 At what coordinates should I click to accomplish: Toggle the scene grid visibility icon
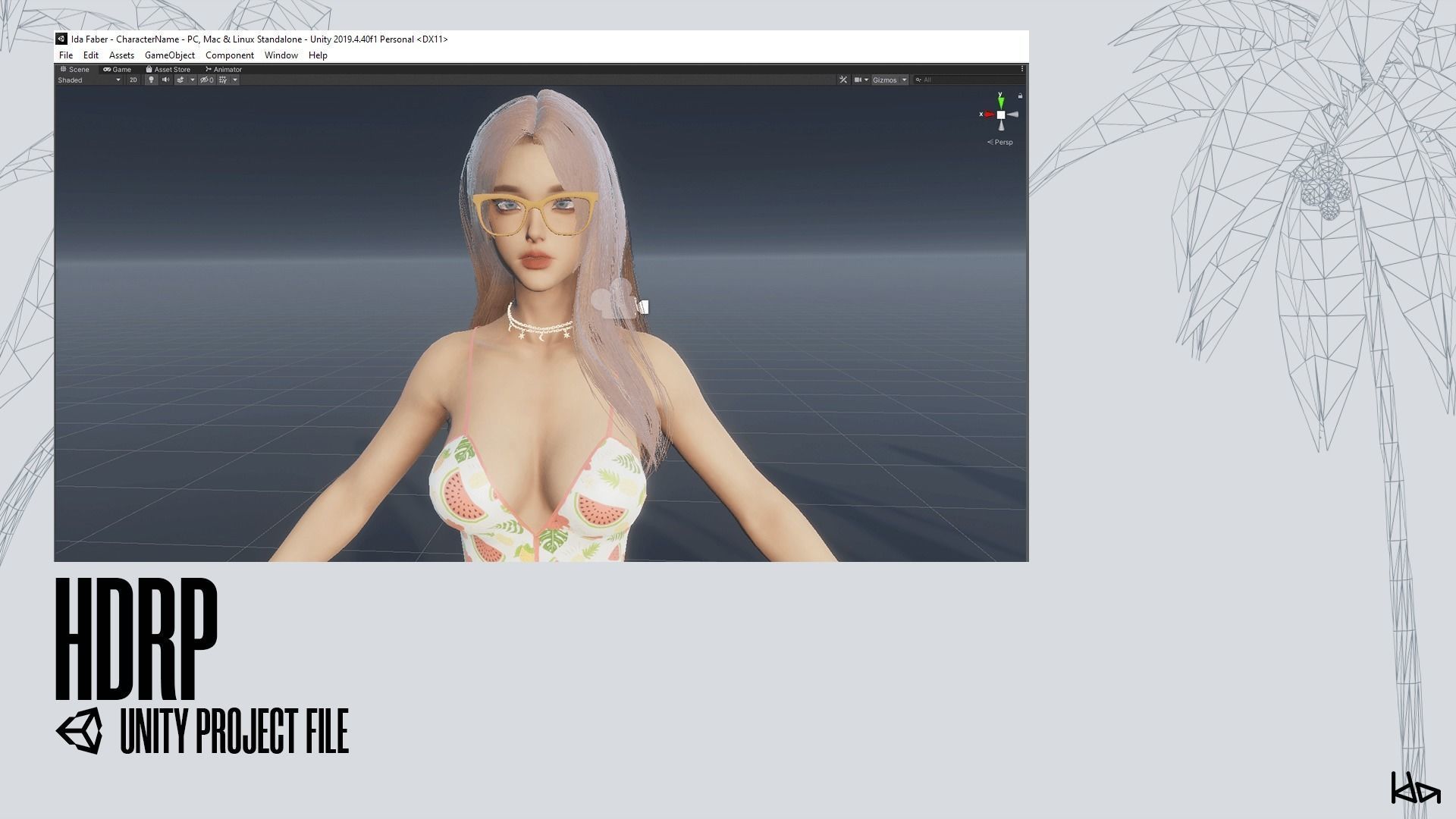tap(223, 80)
